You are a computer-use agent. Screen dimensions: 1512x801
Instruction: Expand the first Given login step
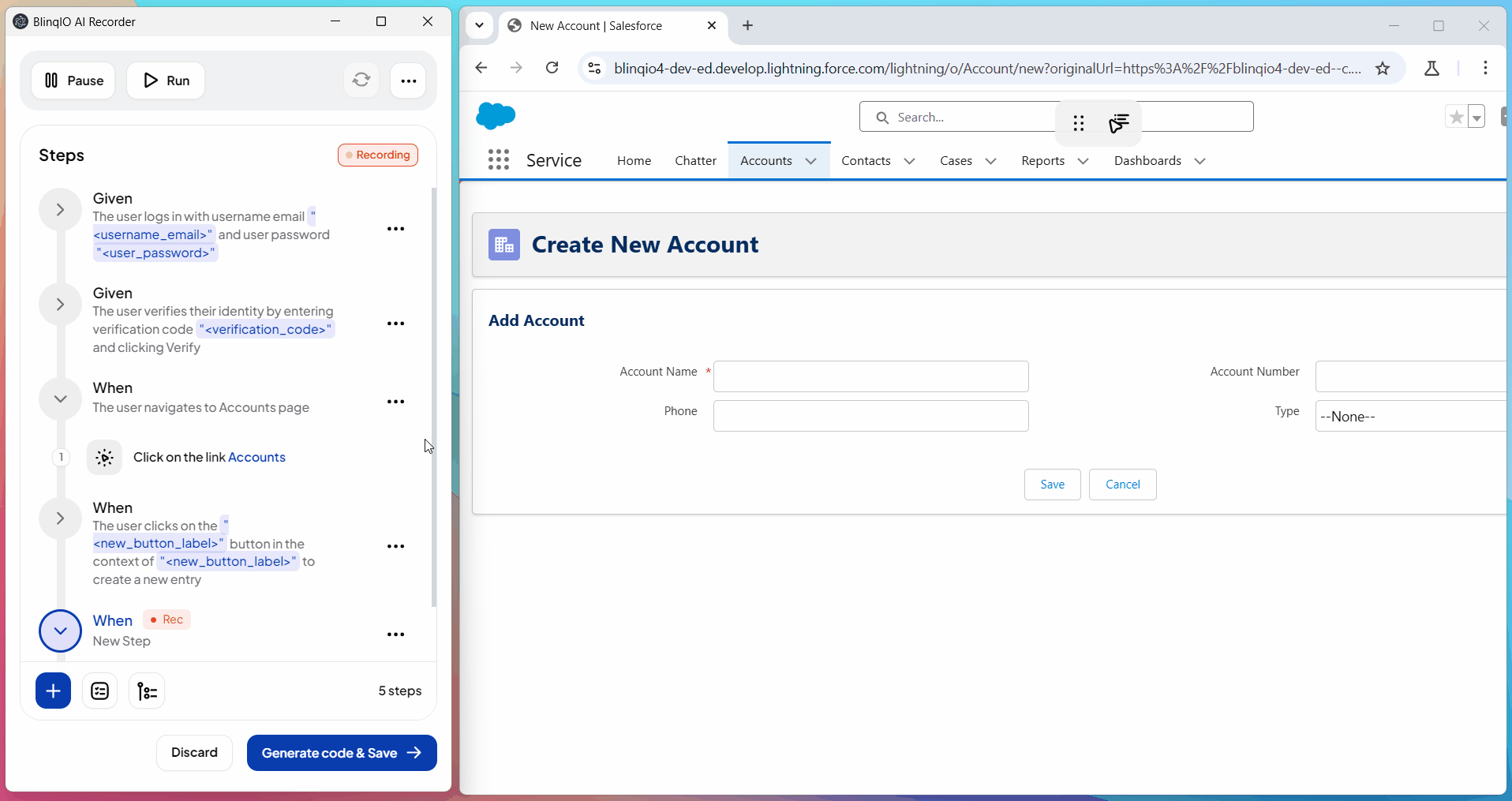(x=60, y=210)
